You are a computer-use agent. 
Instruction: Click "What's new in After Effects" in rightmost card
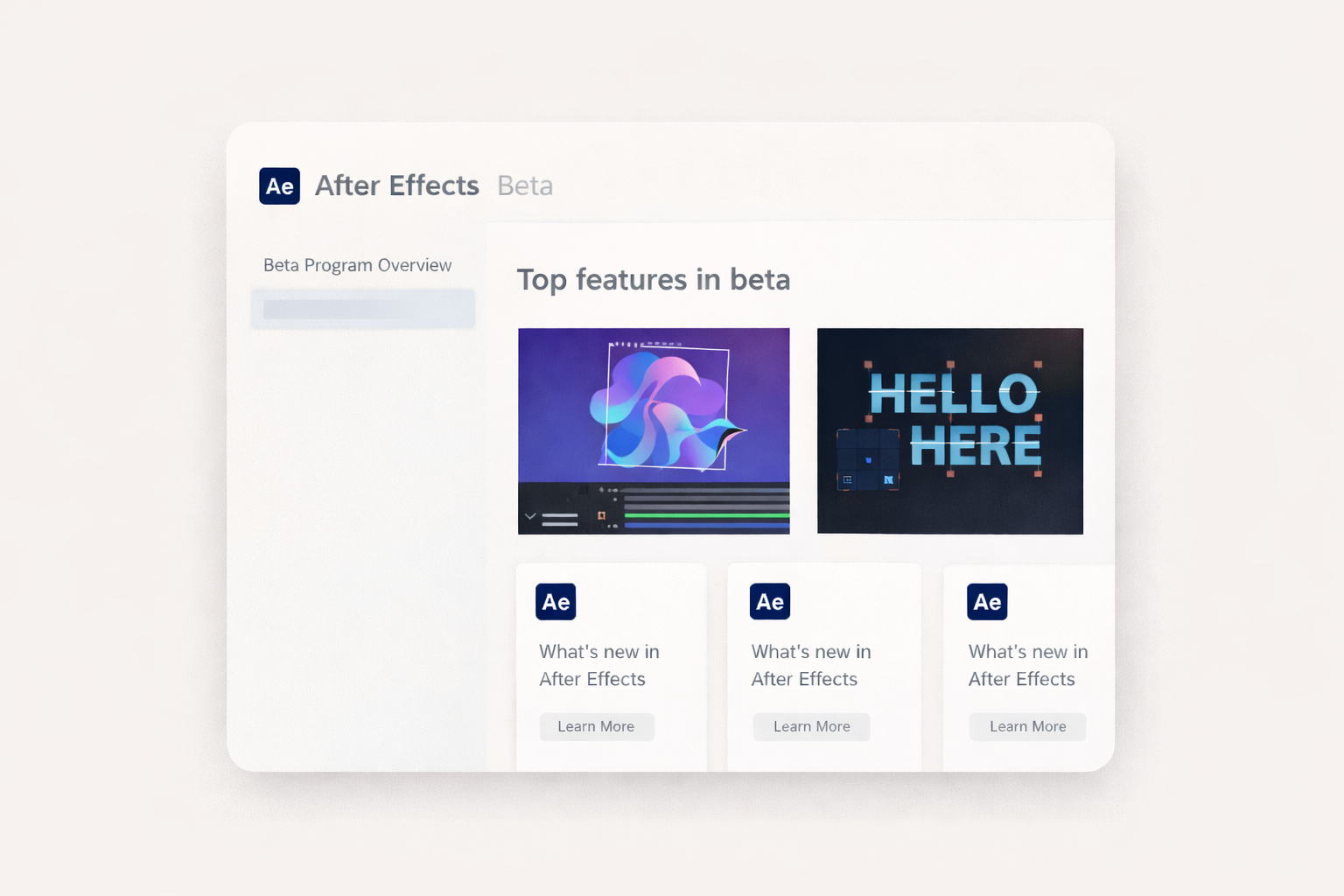1028,665
